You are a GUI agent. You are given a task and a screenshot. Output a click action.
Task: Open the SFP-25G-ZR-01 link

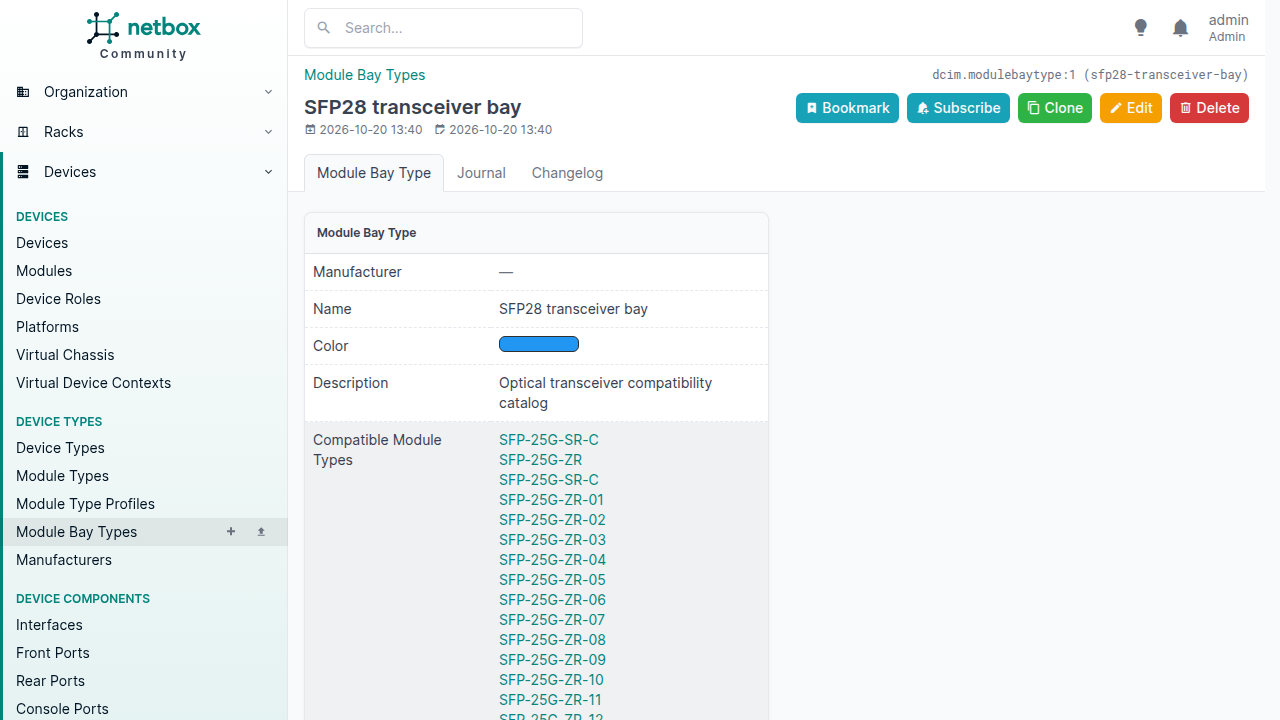click(x=551, y=500)
